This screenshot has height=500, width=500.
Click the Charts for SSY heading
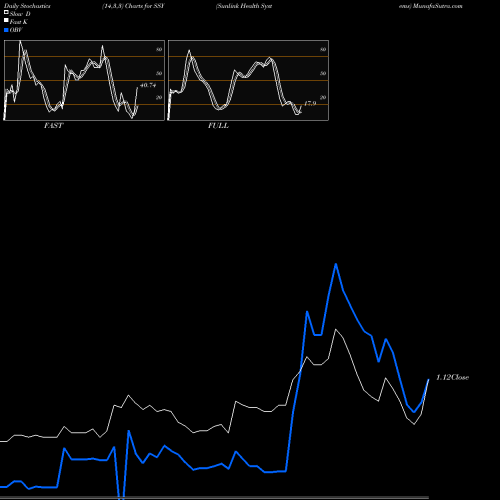coord(145,6)
